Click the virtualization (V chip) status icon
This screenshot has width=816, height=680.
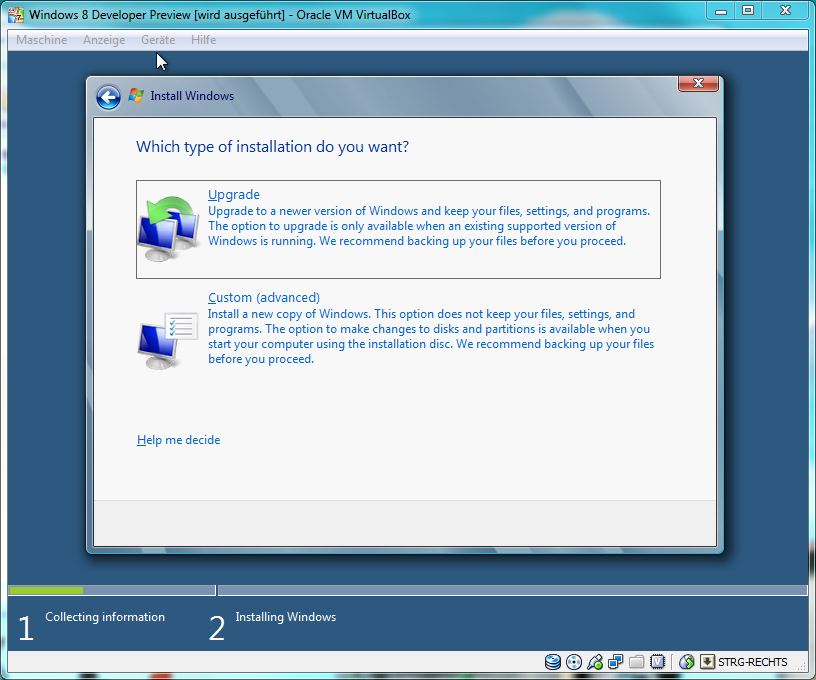[x=658, y=662]
